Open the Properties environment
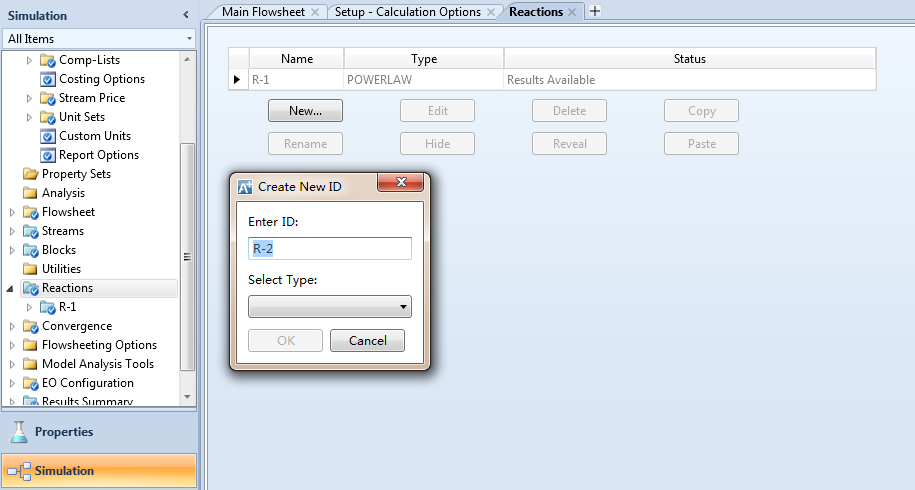Viewport: 915px width, 490px height. (x=99, y=432)
